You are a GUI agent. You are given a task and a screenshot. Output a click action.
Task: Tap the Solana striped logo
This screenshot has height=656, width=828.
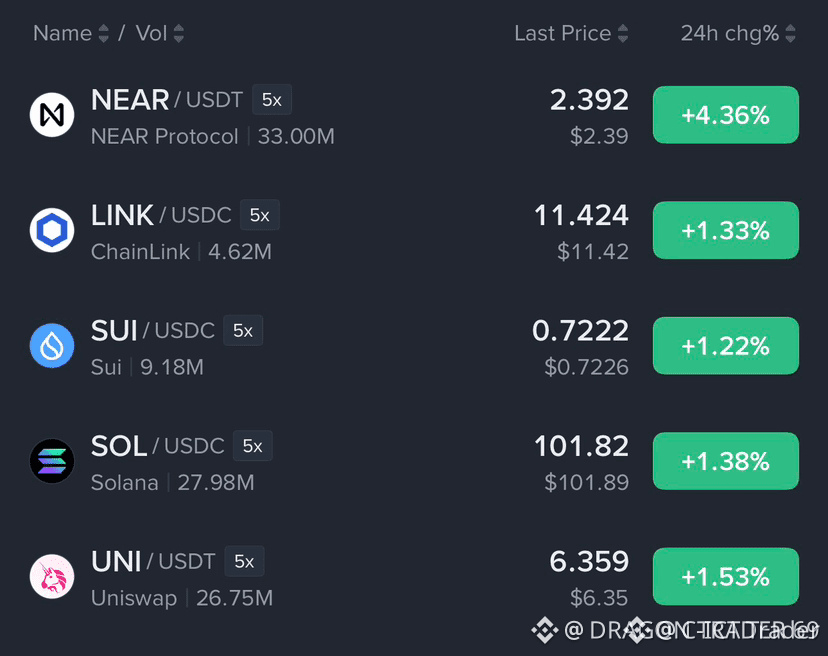click(x=52, y=461)
